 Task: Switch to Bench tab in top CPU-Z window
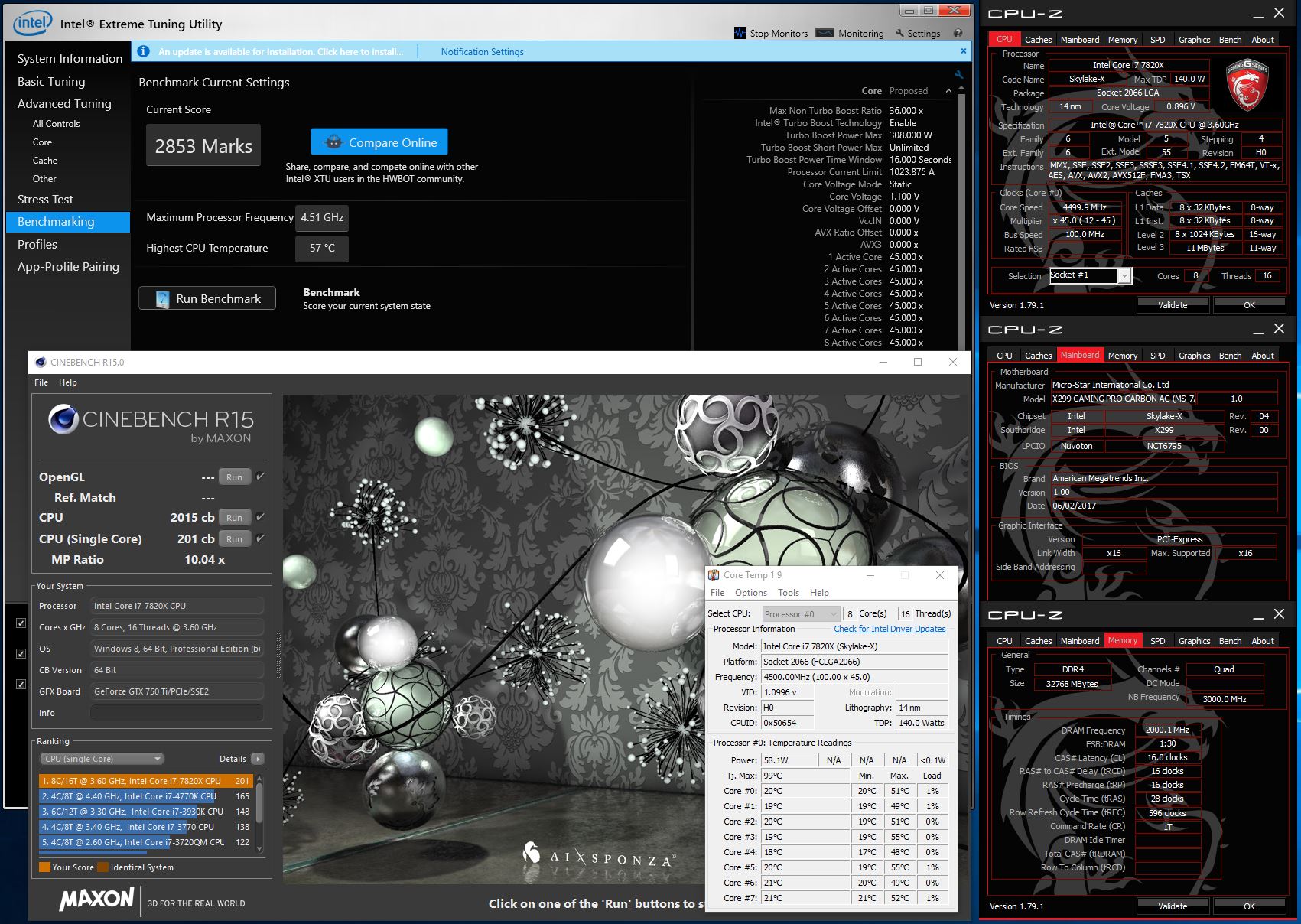(1230, 39)
